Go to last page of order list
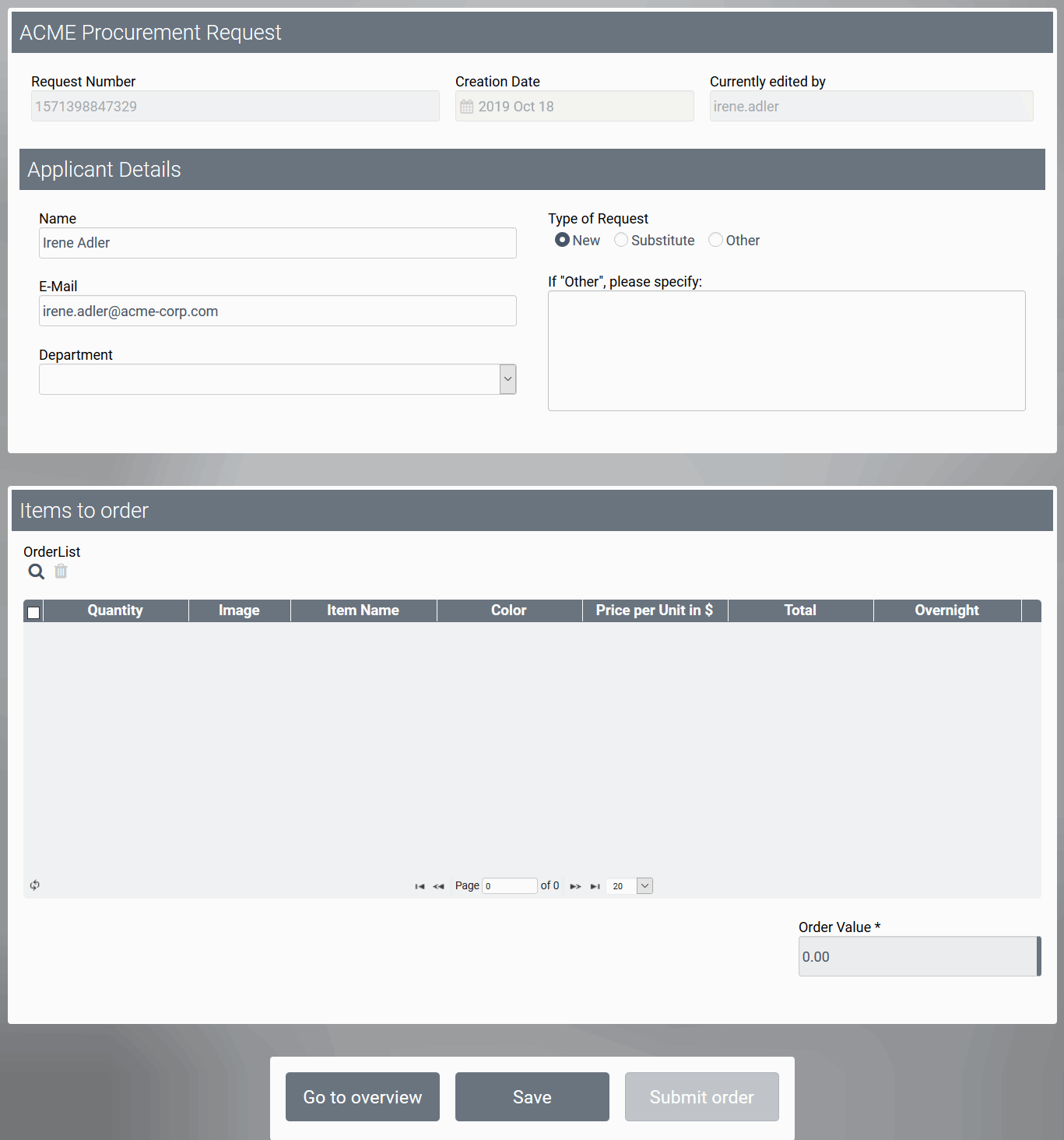 coord(595,886)
